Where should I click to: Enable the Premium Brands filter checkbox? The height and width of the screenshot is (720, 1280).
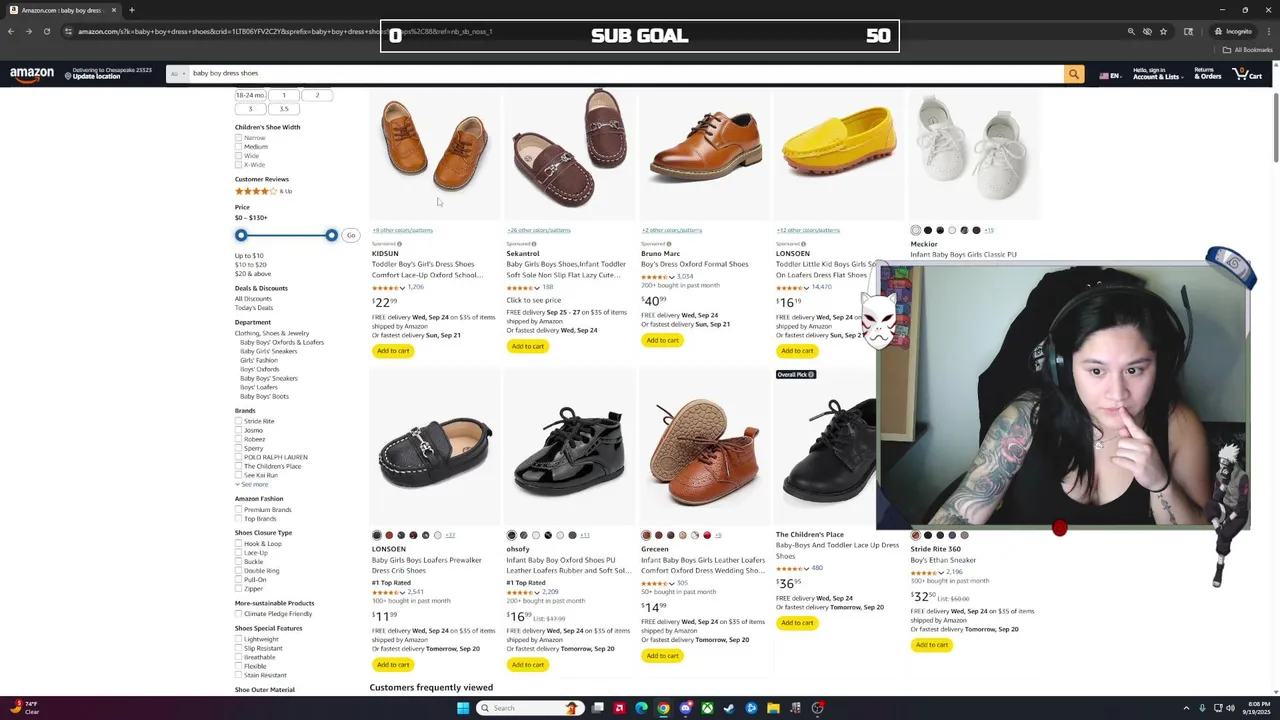click(239, 510)
